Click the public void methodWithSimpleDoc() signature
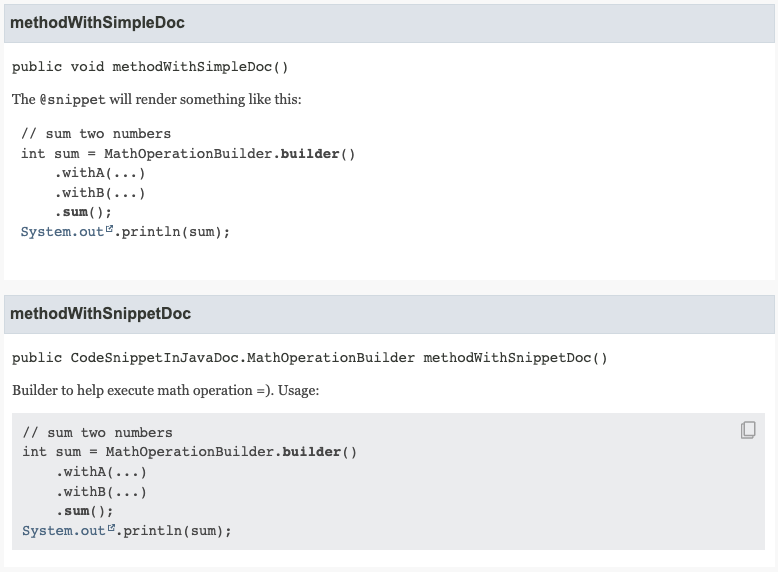The height and width of the screenshot is (572, 778). [x=150, y=67]
